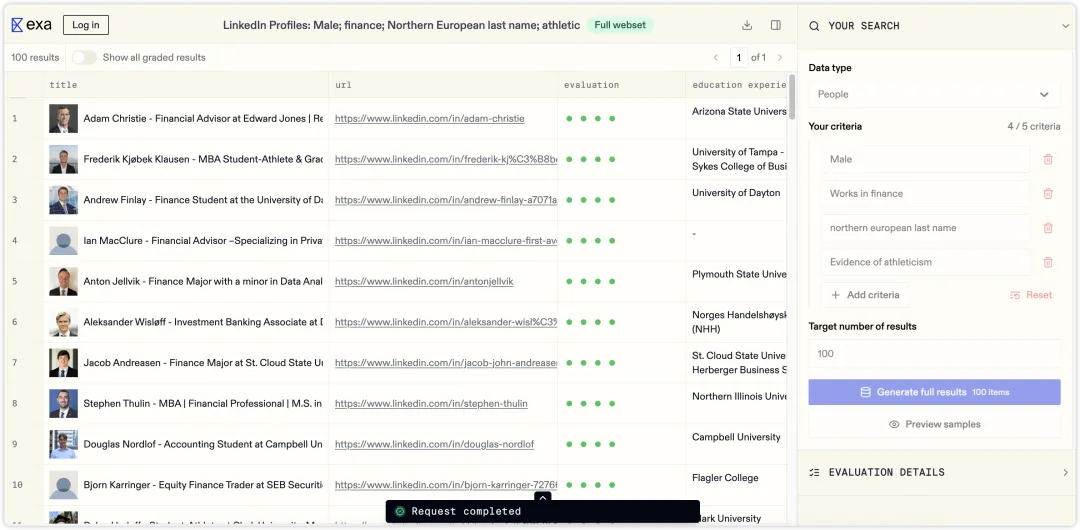This screenshot has height=530, width=1080.
Task: Click Jacob Andreasen profile photo
Action: click(63, 363)
